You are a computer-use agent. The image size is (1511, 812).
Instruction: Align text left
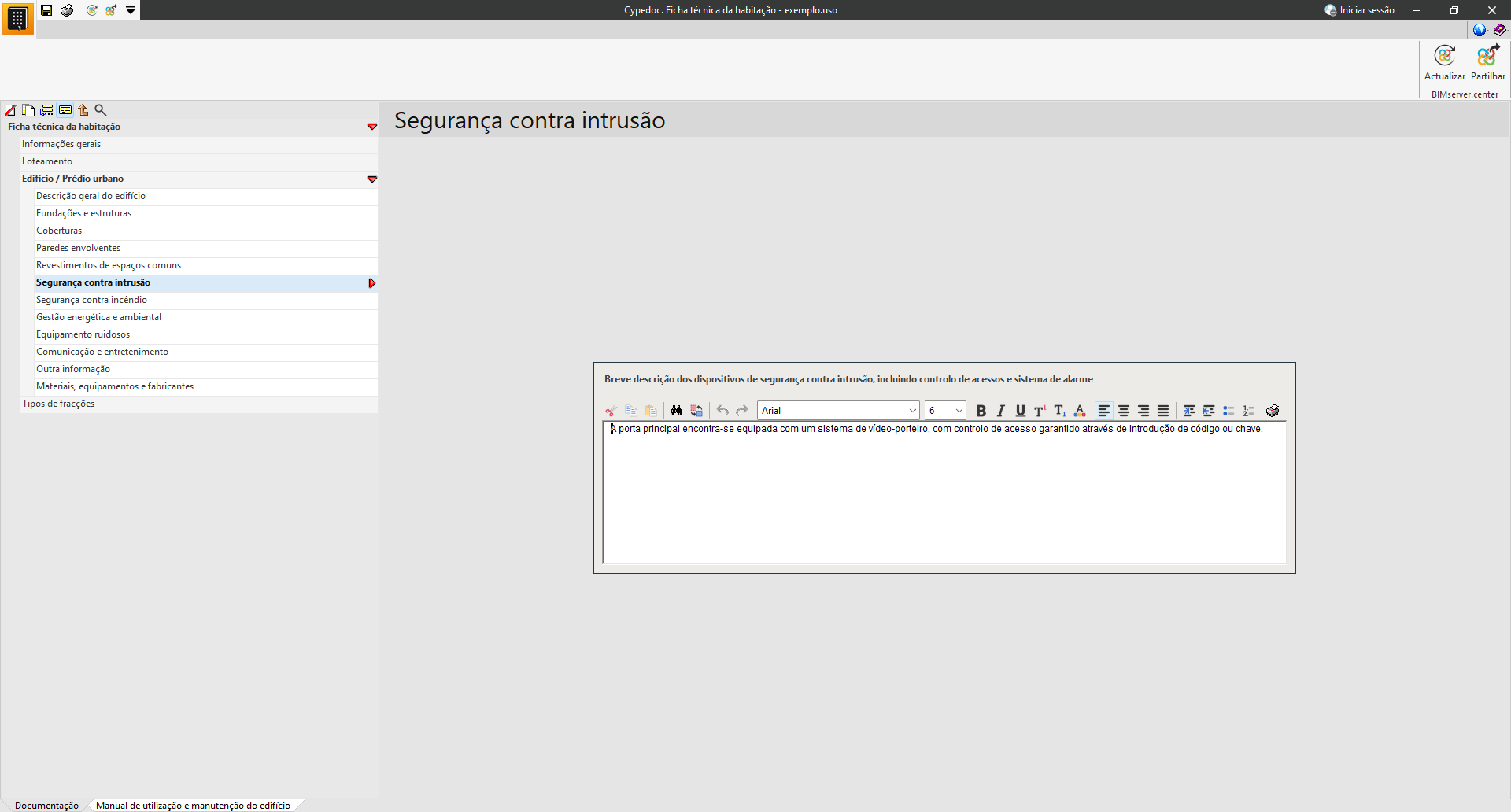[1104, 411]
